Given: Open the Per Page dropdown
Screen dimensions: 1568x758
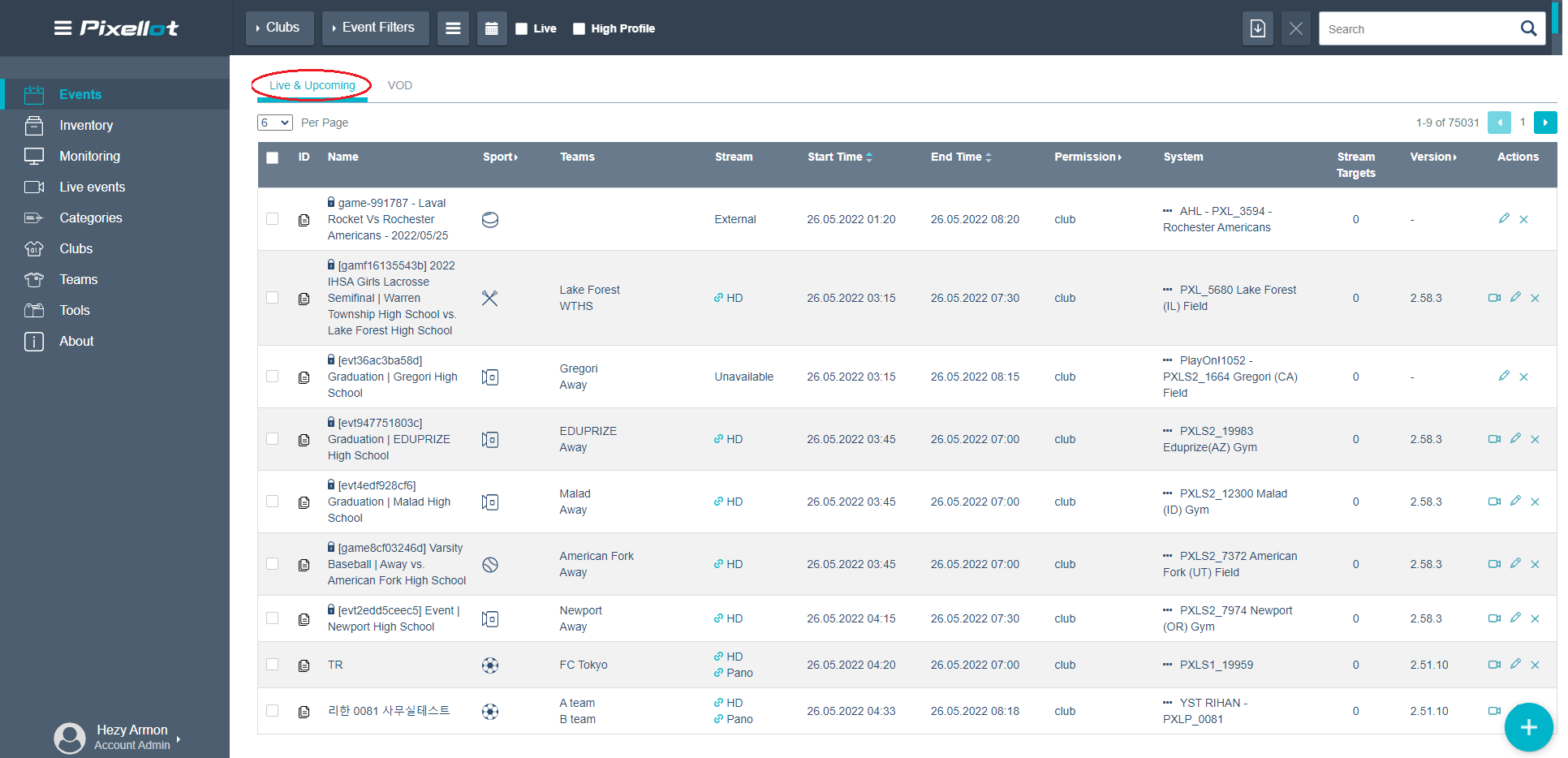Looking at the screenshot, I should (274, 123).
